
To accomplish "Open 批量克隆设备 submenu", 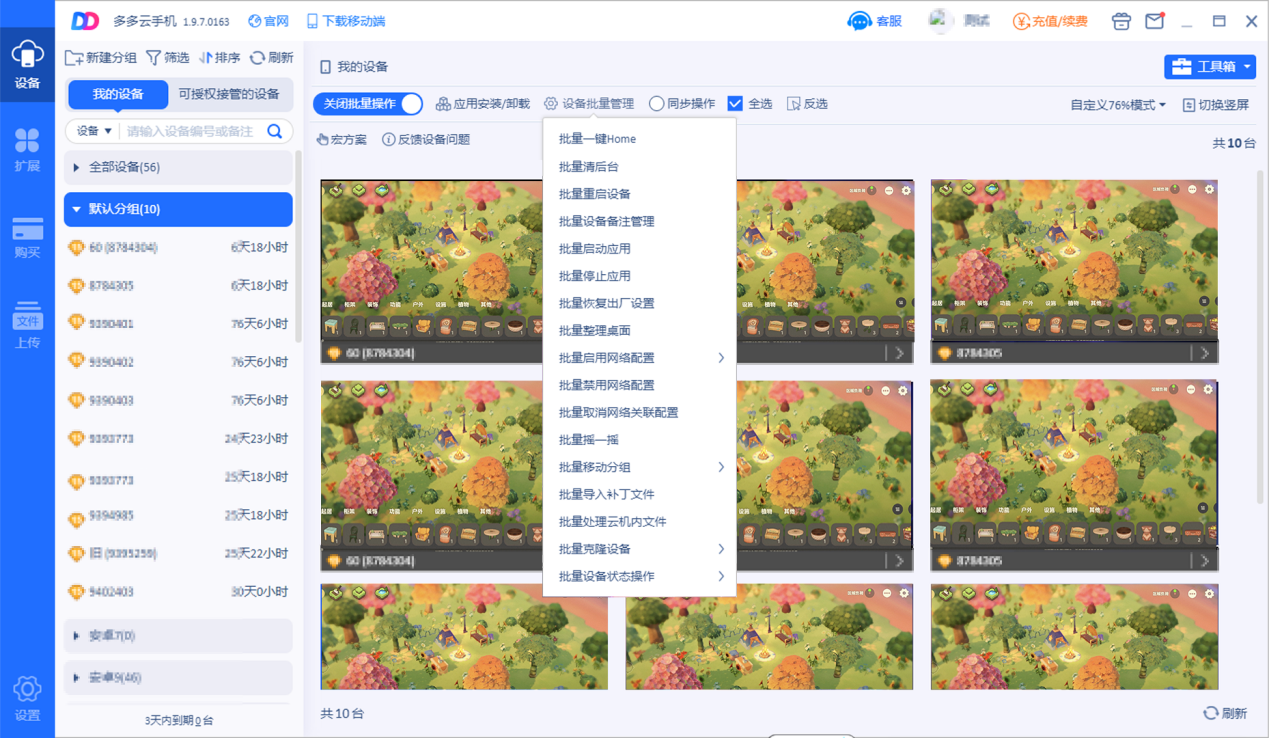I will click(x=639, y=549).
